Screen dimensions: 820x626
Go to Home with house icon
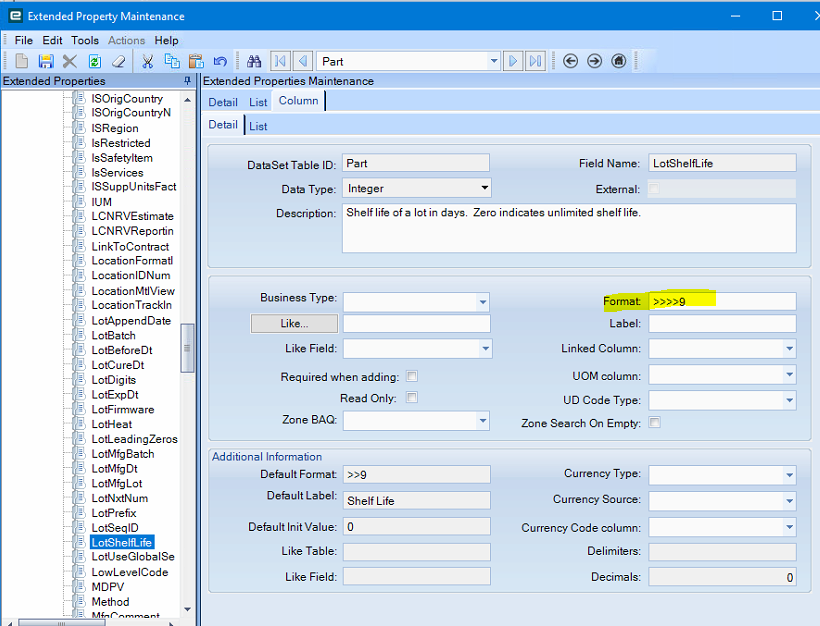click(x=619, y=61)
